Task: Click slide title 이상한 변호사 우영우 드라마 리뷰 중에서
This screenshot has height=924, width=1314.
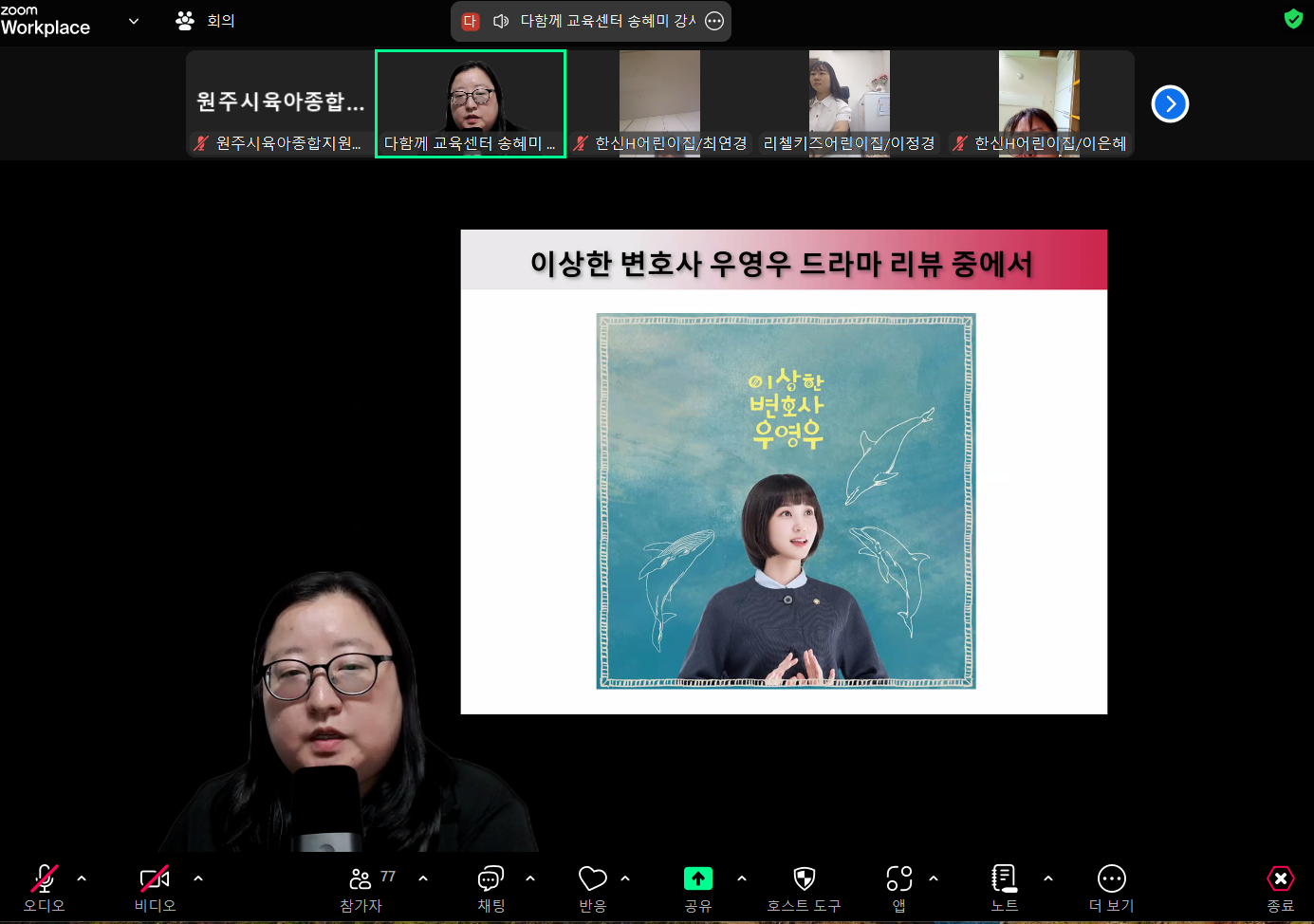Action: 782,264
